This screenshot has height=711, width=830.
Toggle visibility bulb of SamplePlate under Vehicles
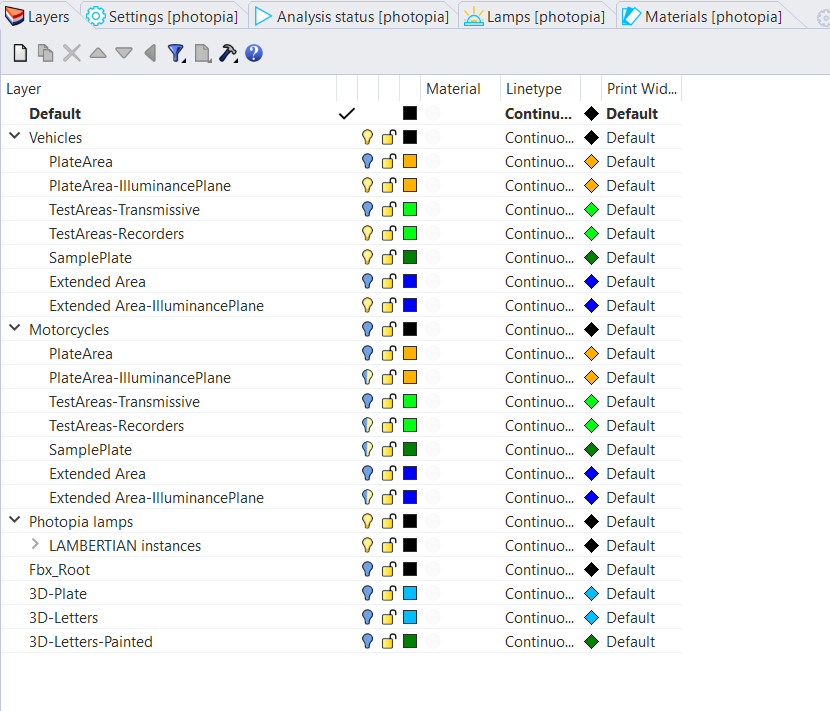tap(367, 258)
